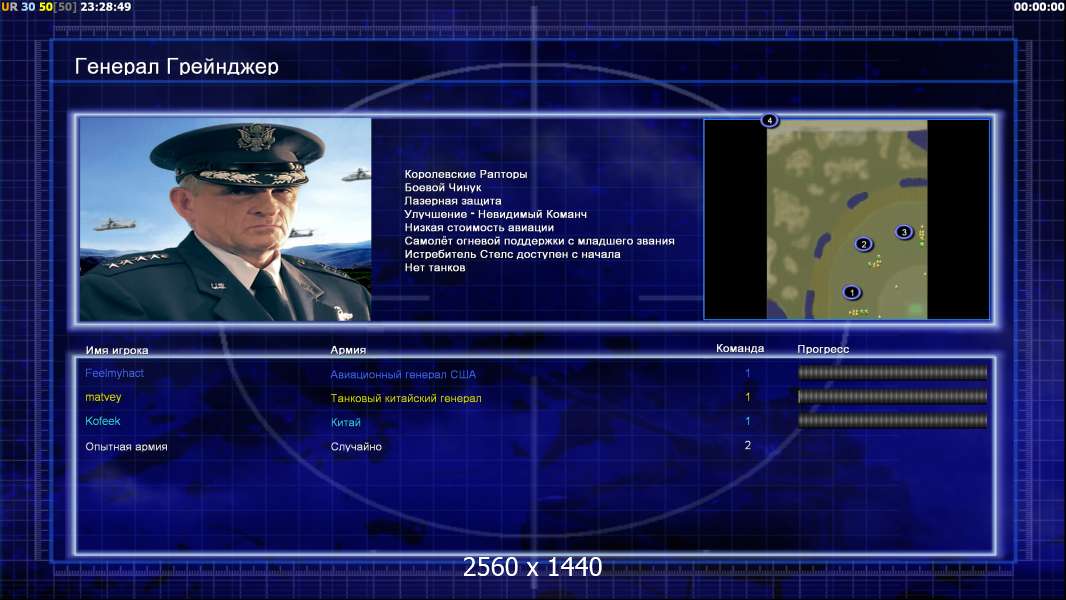
Task: Click army 'Танковый китайский генерал'
Action: pyautogui.click(x=406, y=398)
